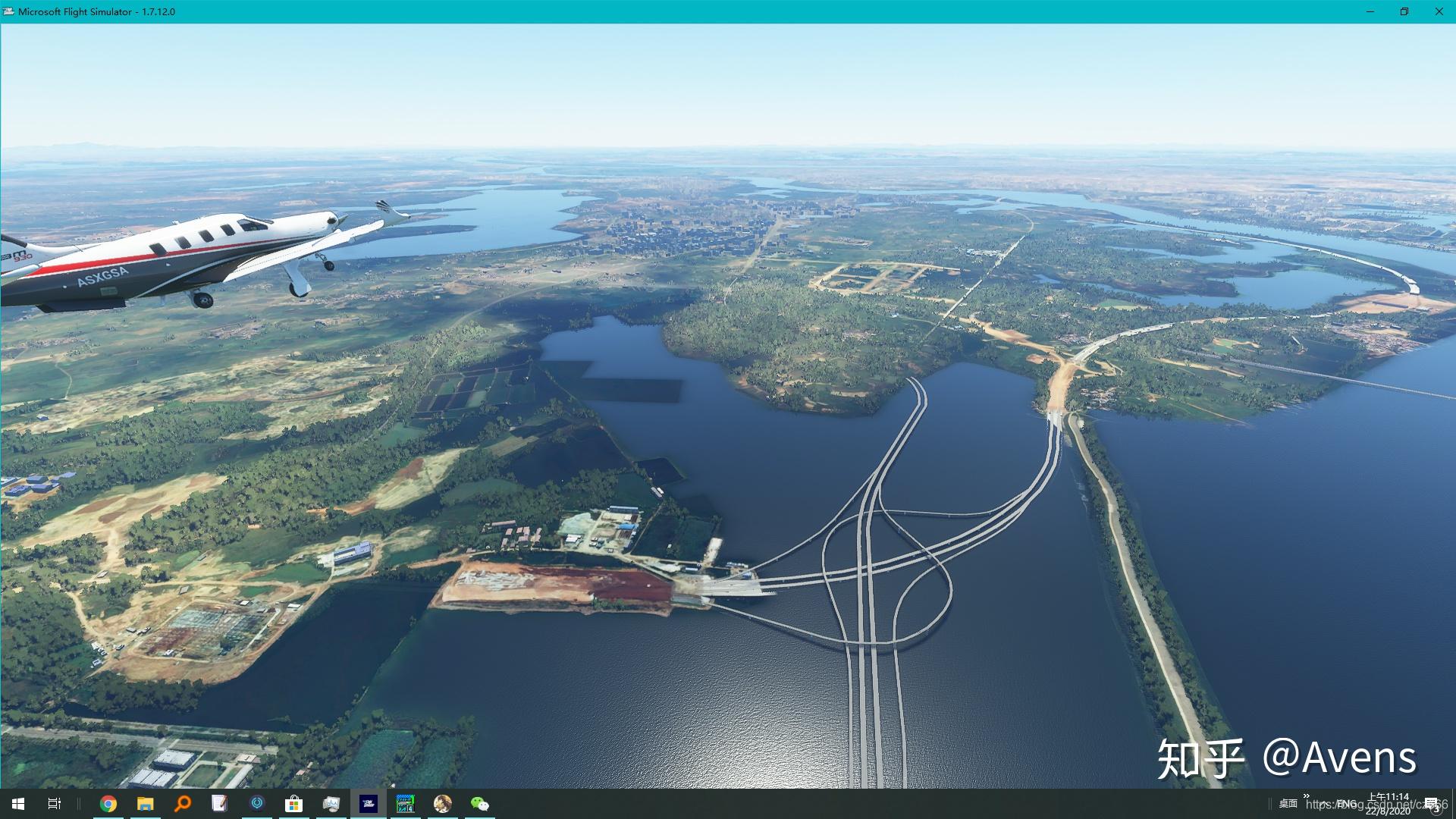1456x819 pixels.
Task: Open the clock and date flyout
Action: coord(1389,804)
